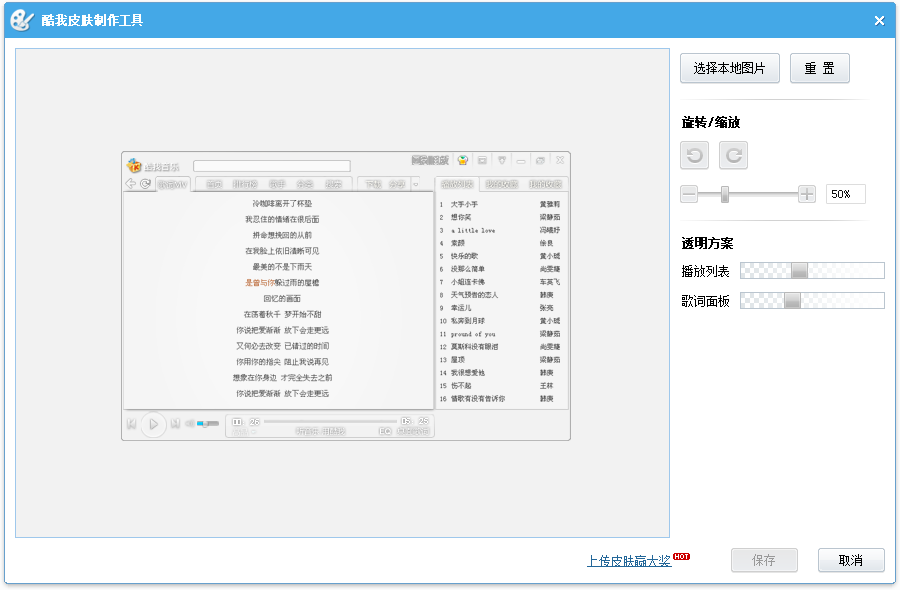Click the 酷我皮肤制作工具 palette logo icon

[x=22, y=20]
